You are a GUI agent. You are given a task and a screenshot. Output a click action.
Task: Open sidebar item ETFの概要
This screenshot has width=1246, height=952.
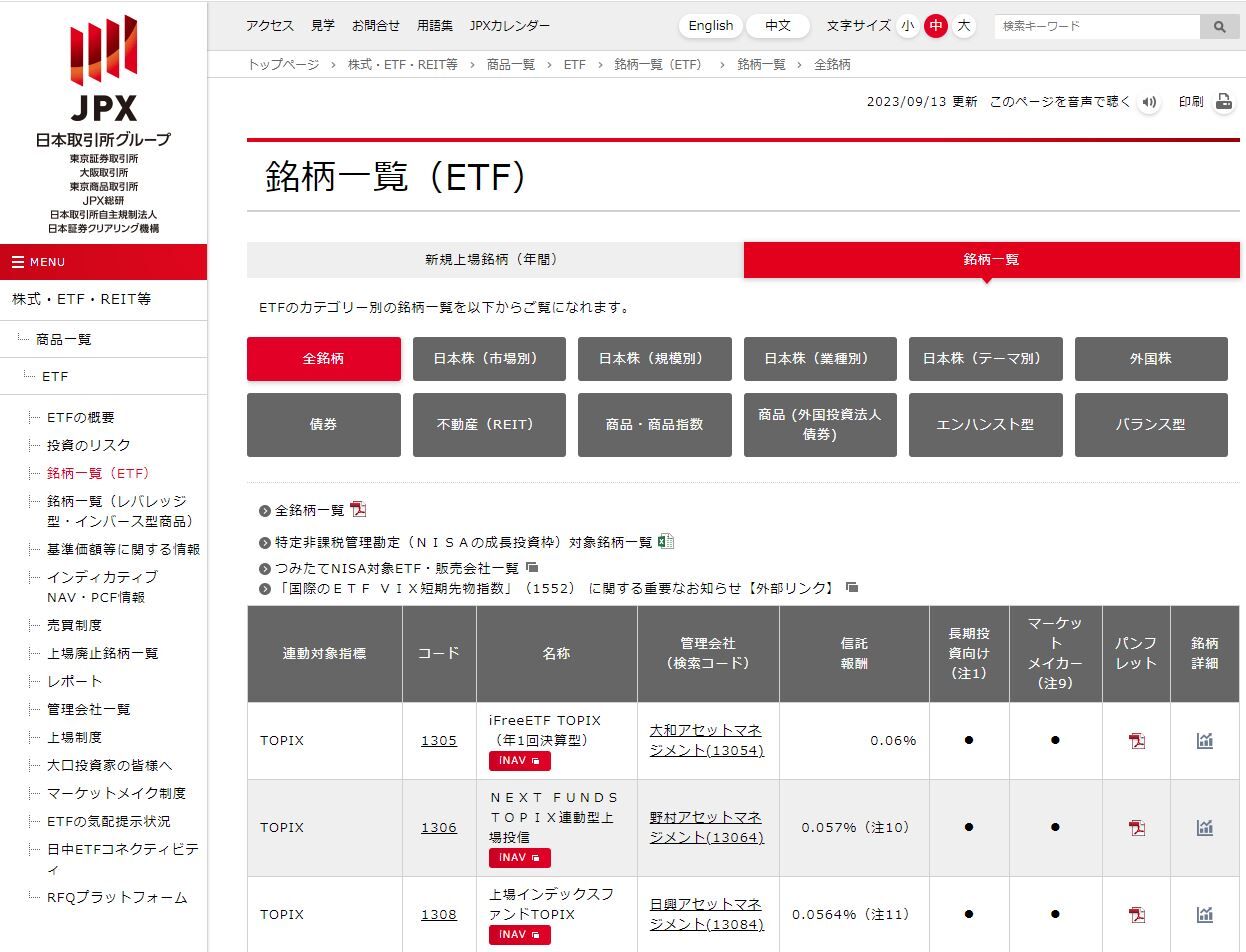click(x=81, y=418)
